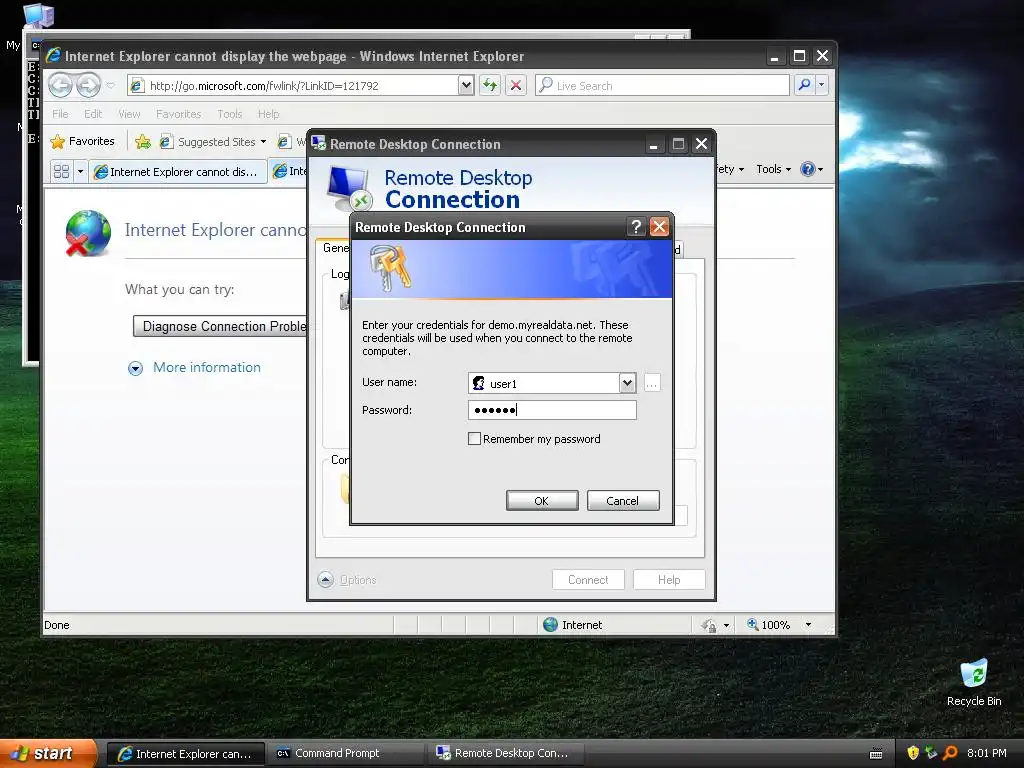Expand More information section
1024x768 pixels.
[x=135, y=368]
